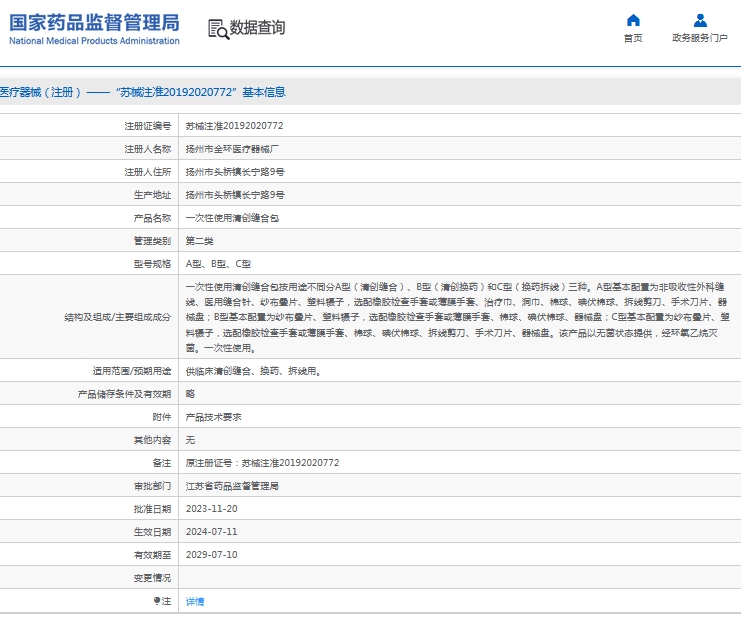Click the 第二类 management category value
Viewport: 741px width, 620px height.
coord(199,241)
